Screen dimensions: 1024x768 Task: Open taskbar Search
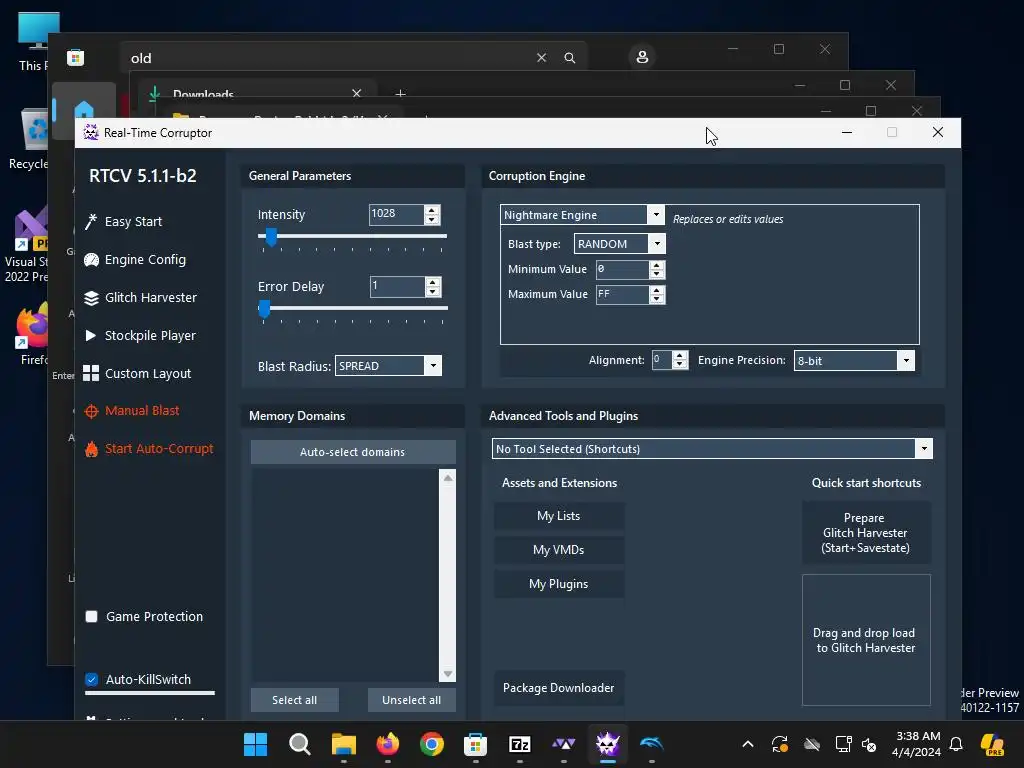(299, 744)
